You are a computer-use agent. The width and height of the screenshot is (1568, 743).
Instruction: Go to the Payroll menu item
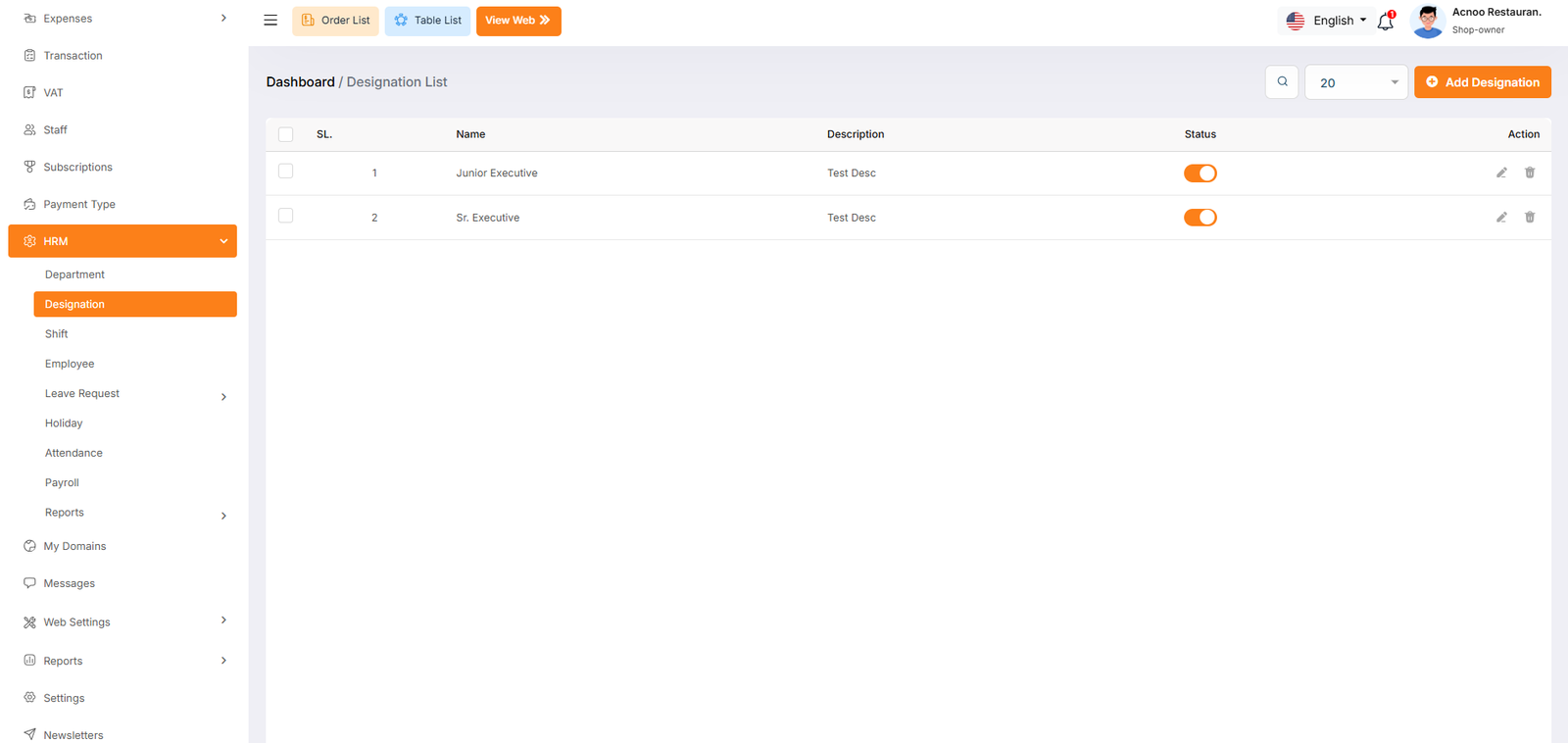[x=62, y=483]
